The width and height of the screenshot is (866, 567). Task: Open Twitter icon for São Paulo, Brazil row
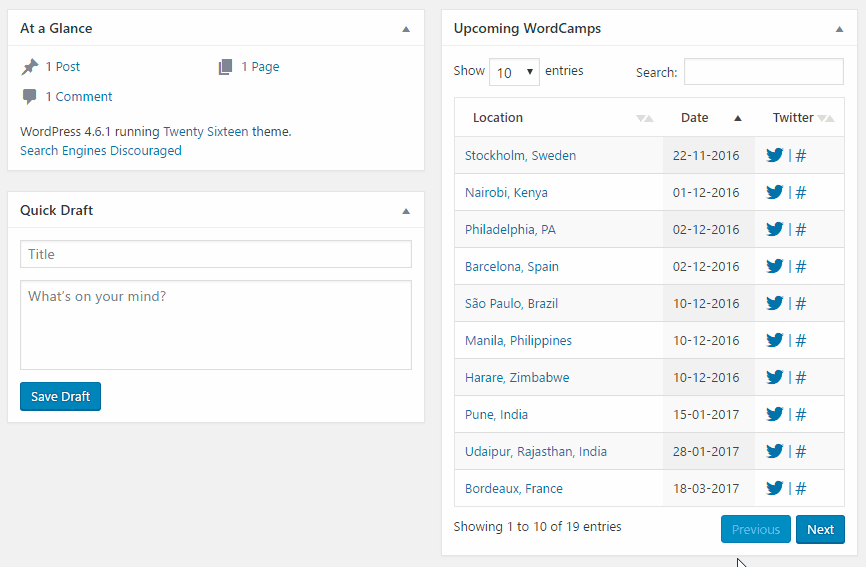click(774, 303)
